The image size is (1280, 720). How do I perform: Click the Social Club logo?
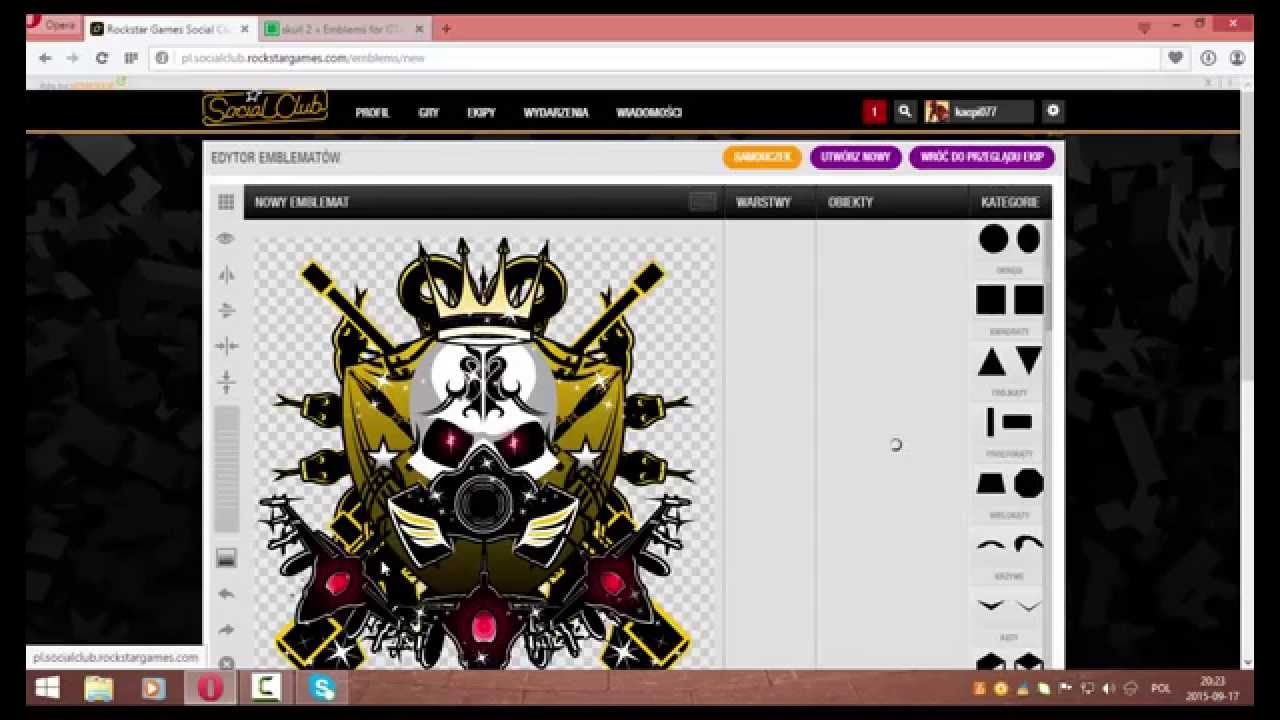coord(265,108)
